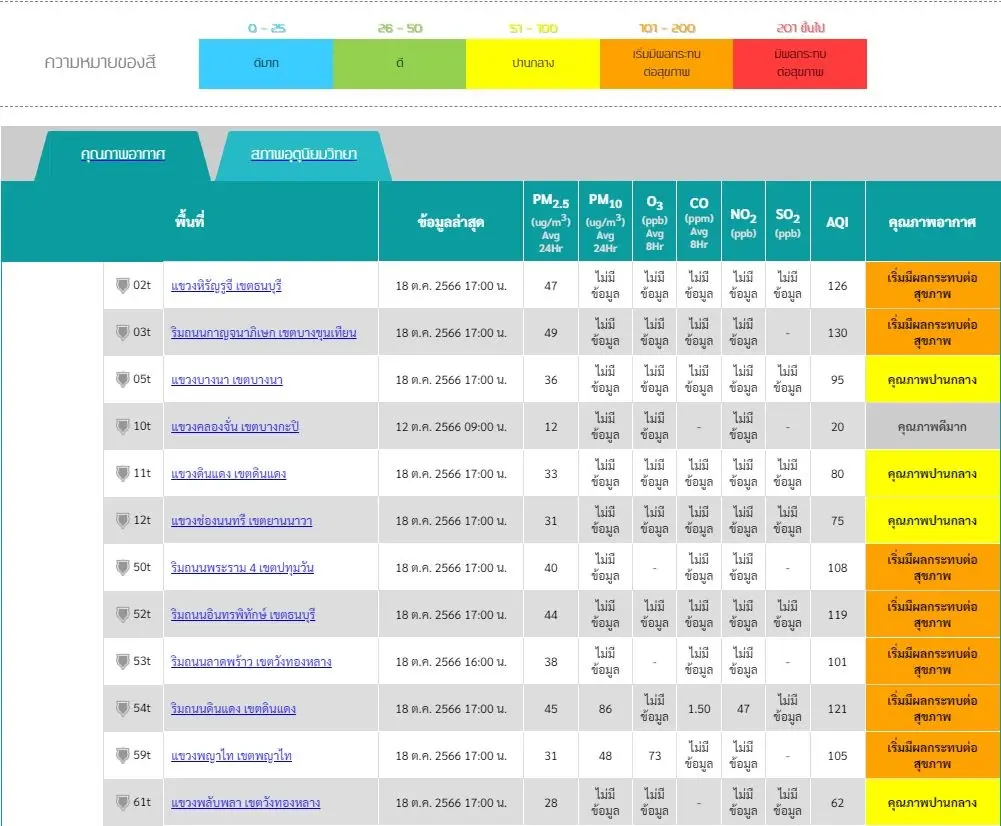This screenshot has height=826, width=1001.
Task: Select the yellow 51 - 100 legend swatch
Action: point(533,64)
